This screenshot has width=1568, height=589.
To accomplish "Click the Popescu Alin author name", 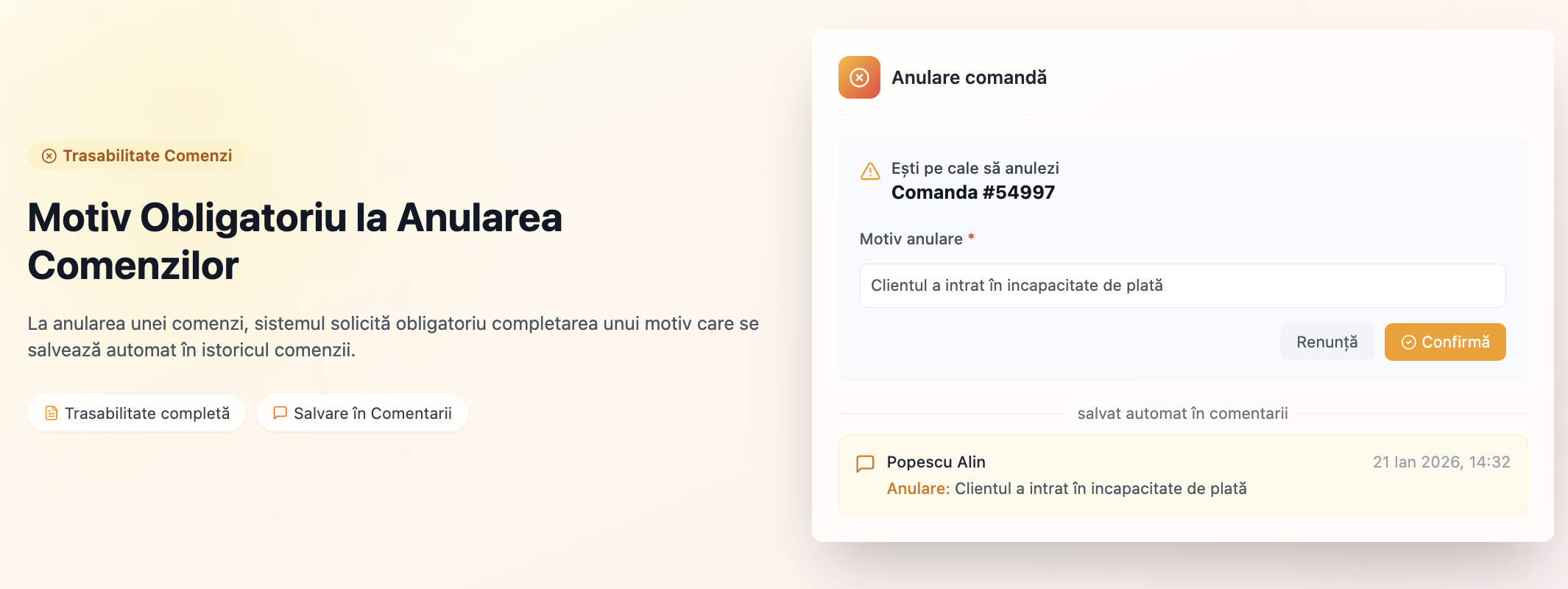I will tap(936, 462).
